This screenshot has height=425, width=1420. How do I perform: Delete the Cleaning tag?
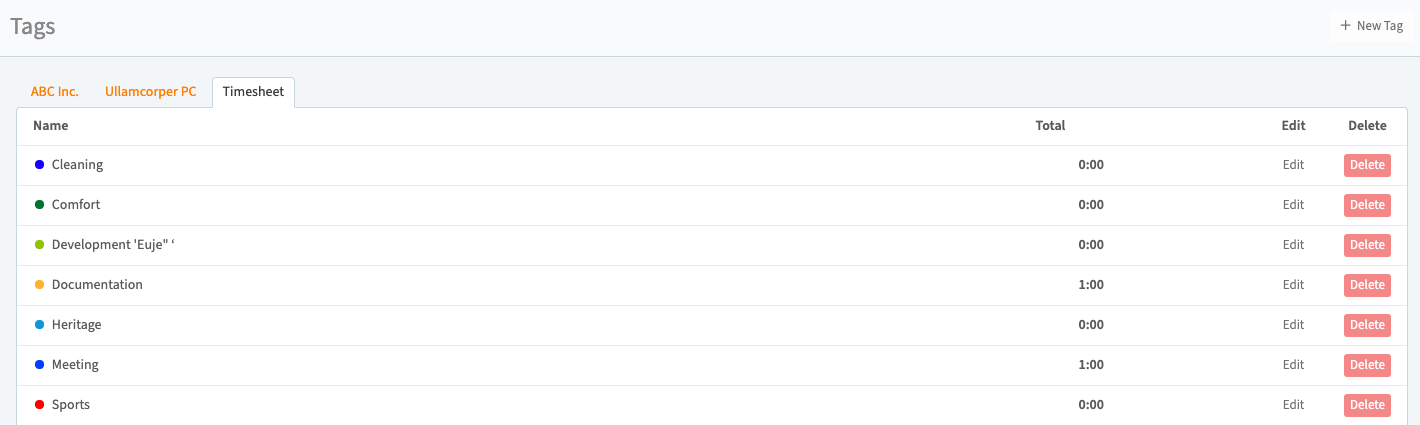coord(1367,165)
